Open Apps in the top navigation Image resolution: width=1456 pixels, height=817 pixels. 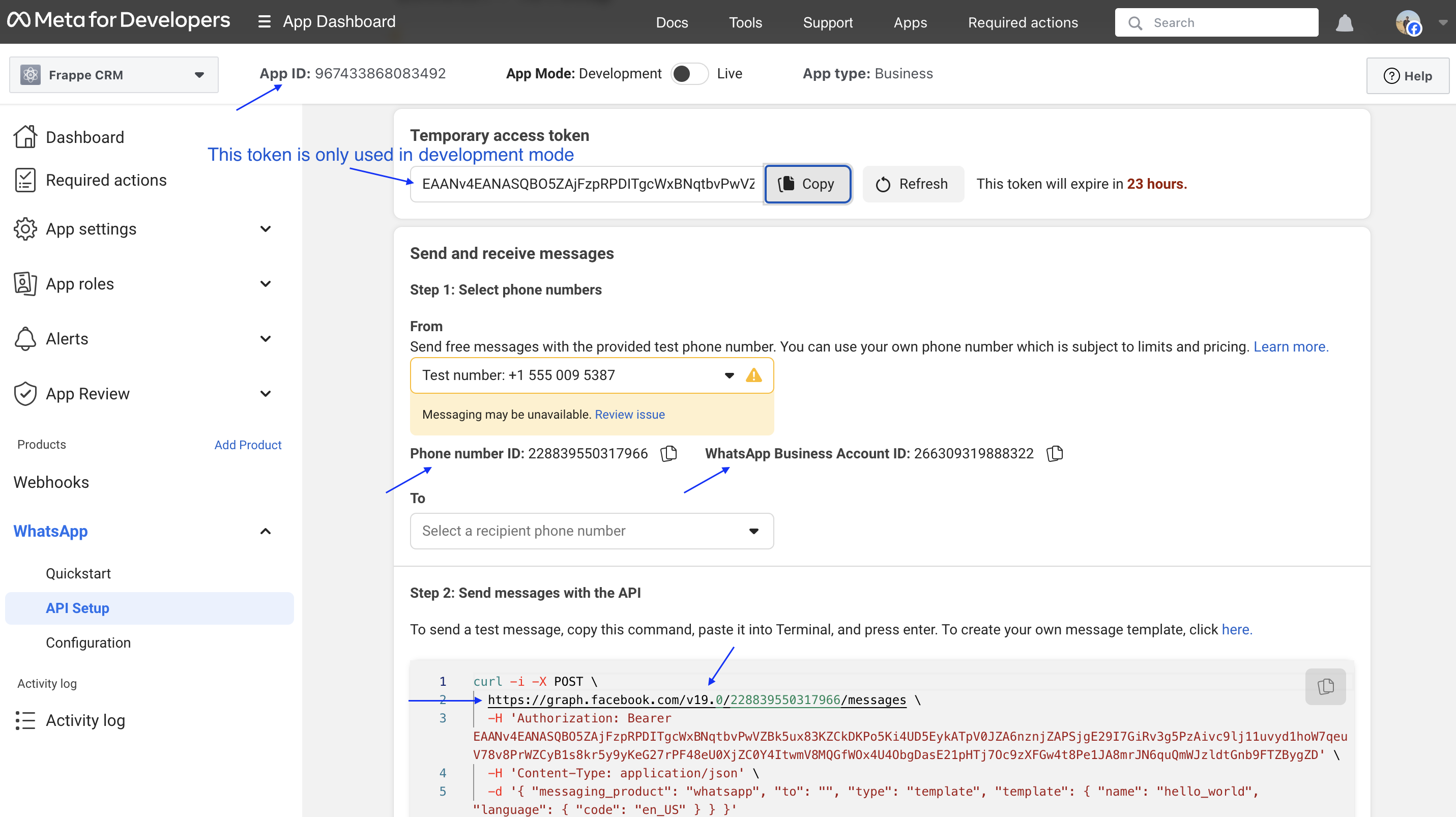point(910,22)
